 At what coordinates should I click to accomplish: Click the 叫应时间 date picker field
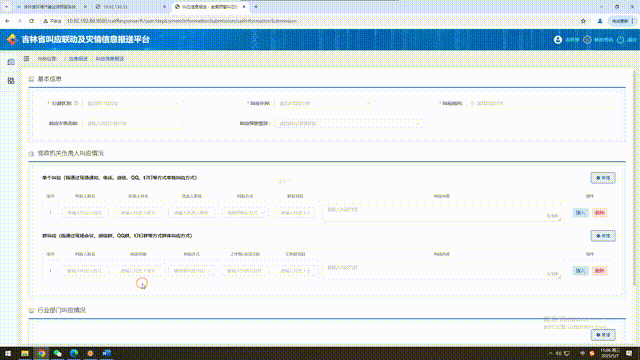[541, 103]
